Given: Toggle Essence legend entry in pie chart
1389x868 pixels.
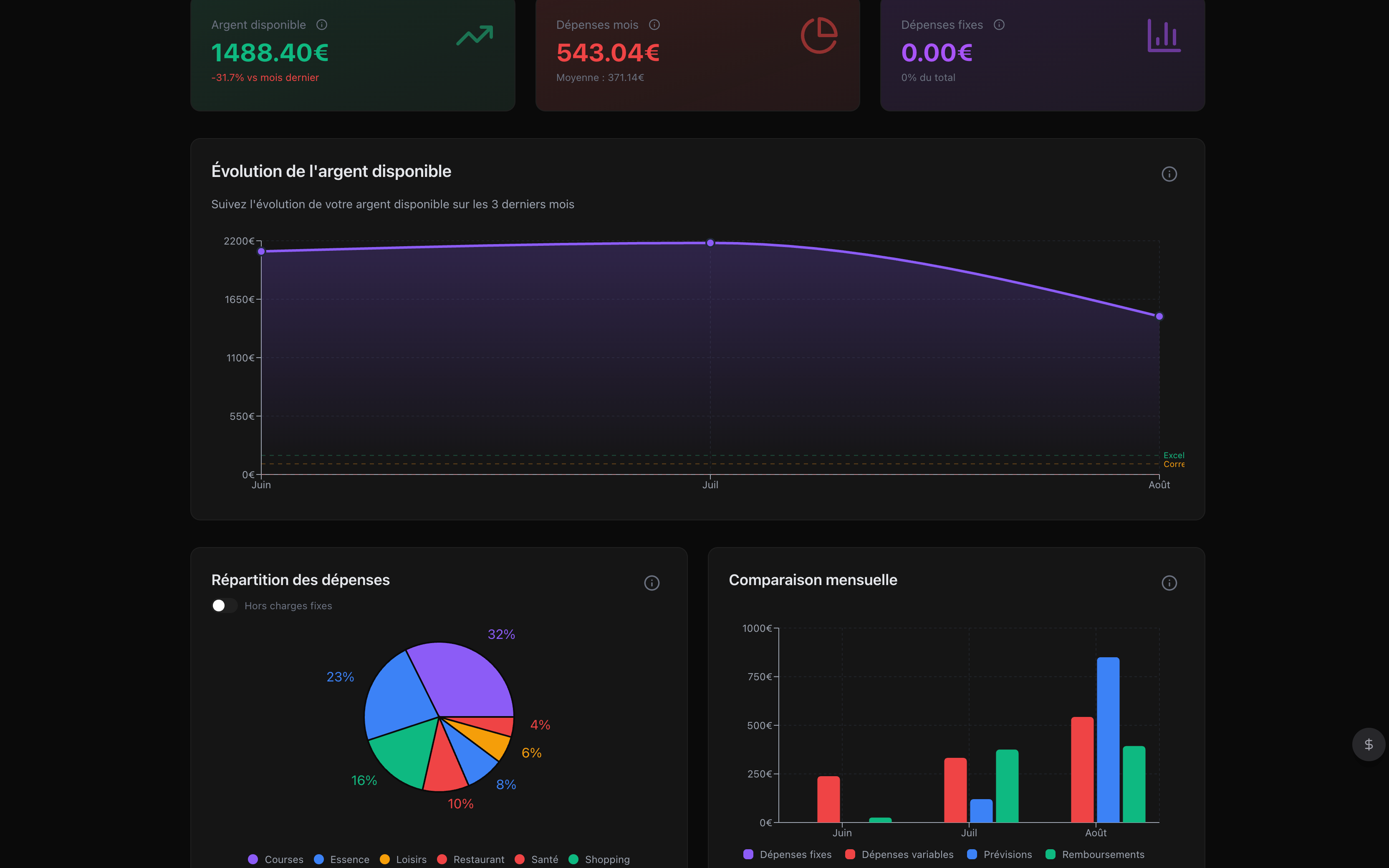Looking at the screenshot, I should click(x=341, y=859).
